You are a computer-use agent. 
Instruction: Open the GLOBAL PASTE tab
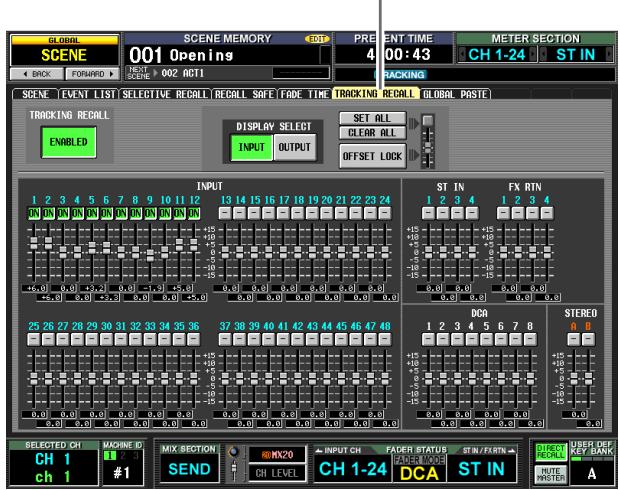click(455, 94)
